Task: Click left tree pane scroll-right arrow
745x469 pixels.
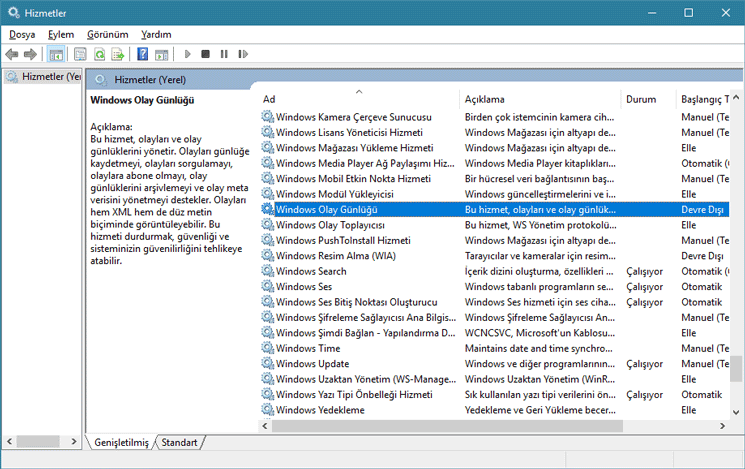Action: (74, 441)
